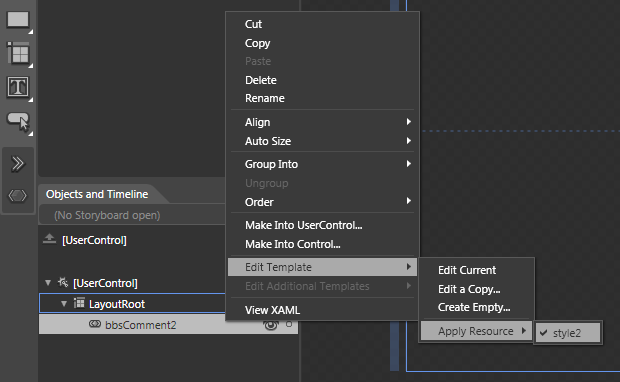Select the [UserControl] tree row label
Screen dimensions: 620x382
click(x=105, y=283)
